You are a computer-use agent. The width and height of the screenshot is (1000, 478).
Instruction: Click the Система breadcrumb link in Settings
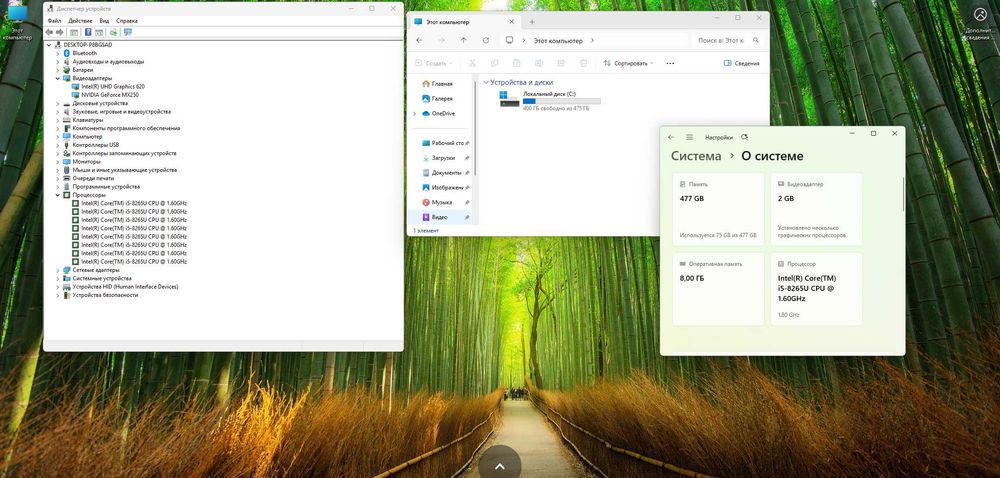(x=696, y=156)
